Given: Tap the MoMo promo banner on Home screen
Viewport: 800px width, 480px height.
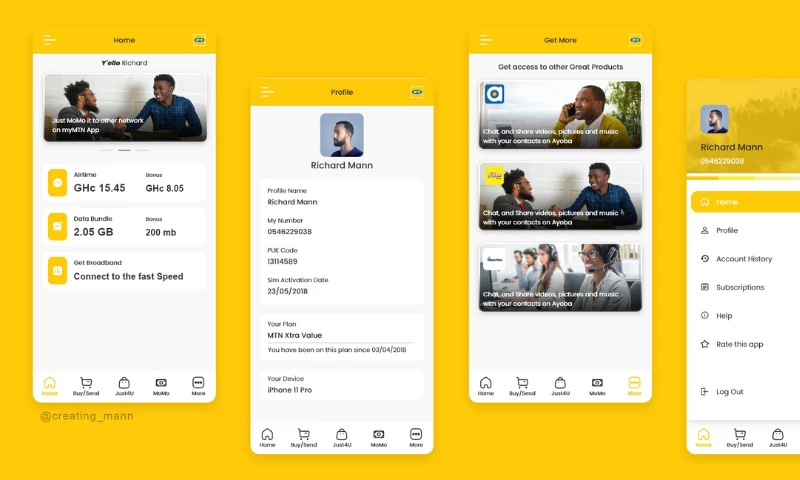Looking at the screenshot, I should click(x=126, y=108).
